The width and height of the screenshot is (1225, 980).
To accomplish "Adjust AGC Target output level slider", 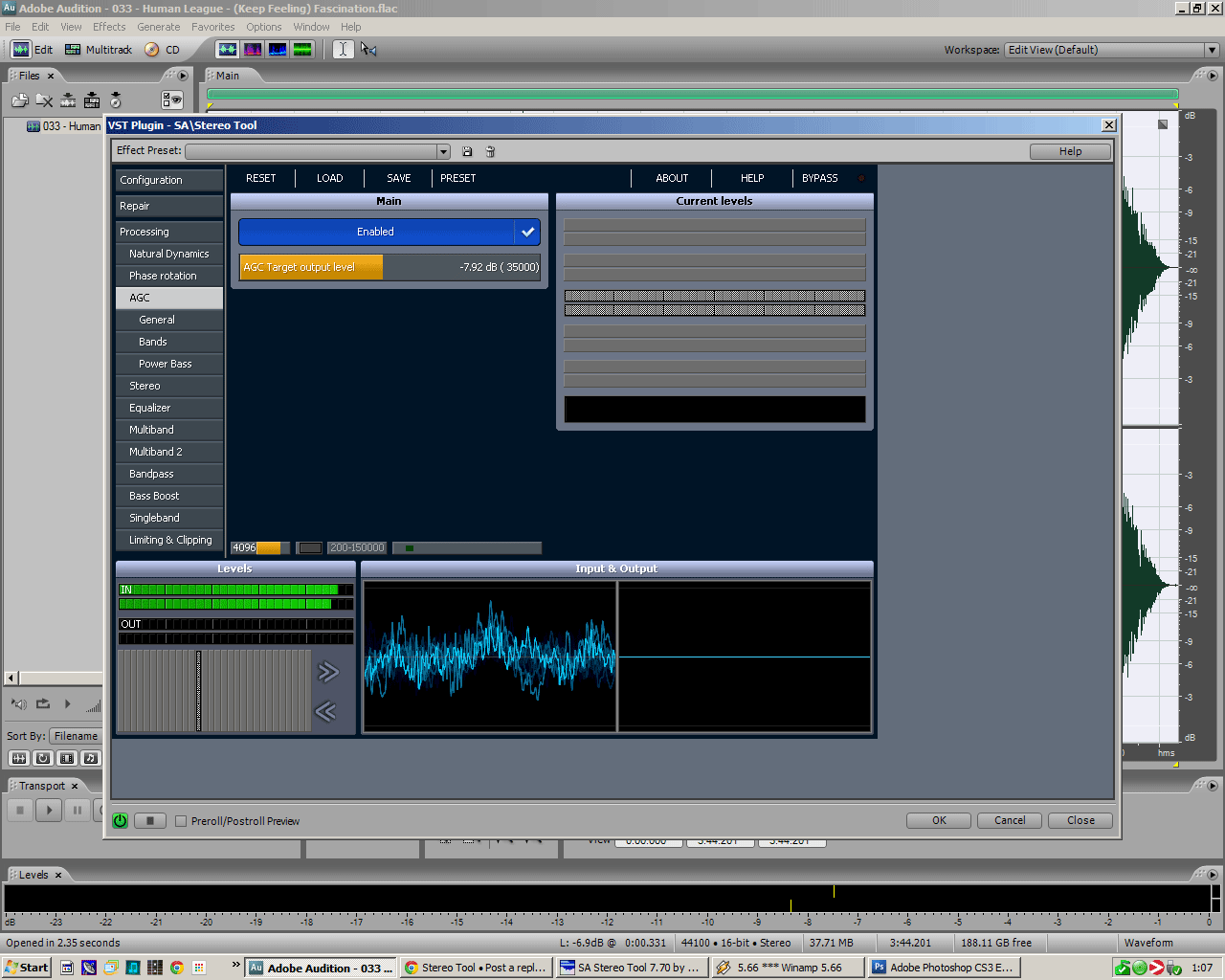I will 390,267.
